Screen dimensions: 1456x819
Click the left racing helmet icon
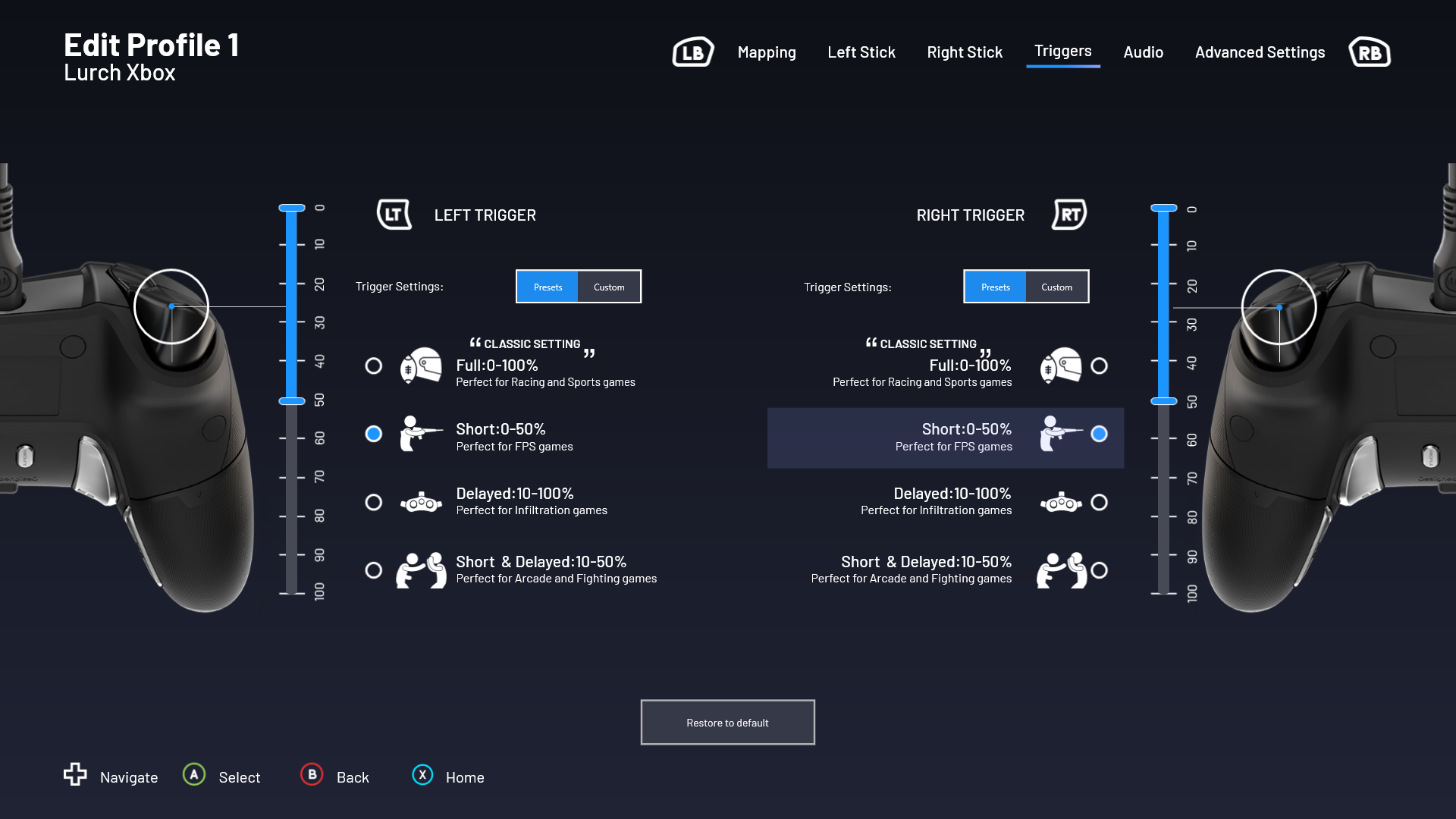[x=421, y=366]
